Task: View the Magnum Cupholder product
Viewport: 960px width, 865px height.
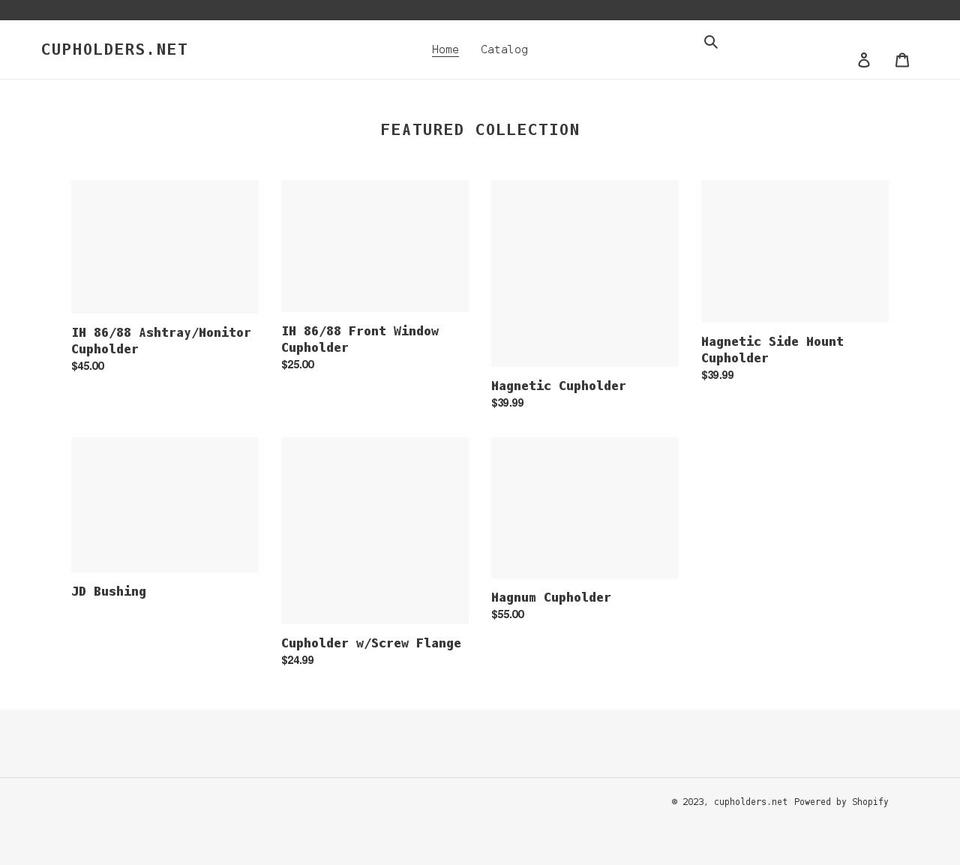Action: tap(551, 597)
